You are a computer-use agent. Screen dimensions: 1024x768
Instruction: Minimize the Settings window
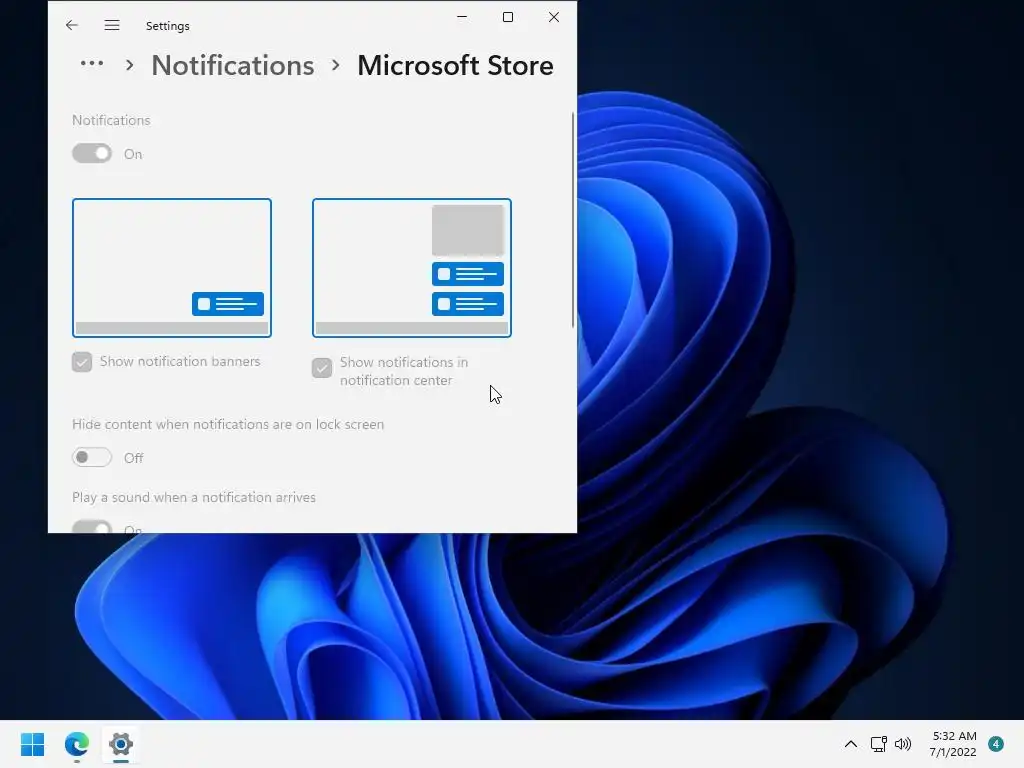click(462, 17)
